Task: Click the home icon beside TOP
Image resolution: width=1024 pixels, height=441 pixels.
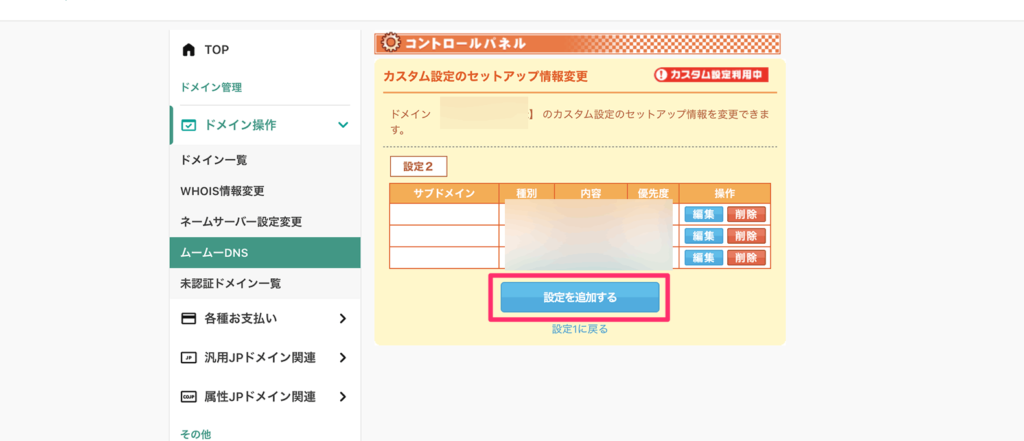Action: coord(189,50)
